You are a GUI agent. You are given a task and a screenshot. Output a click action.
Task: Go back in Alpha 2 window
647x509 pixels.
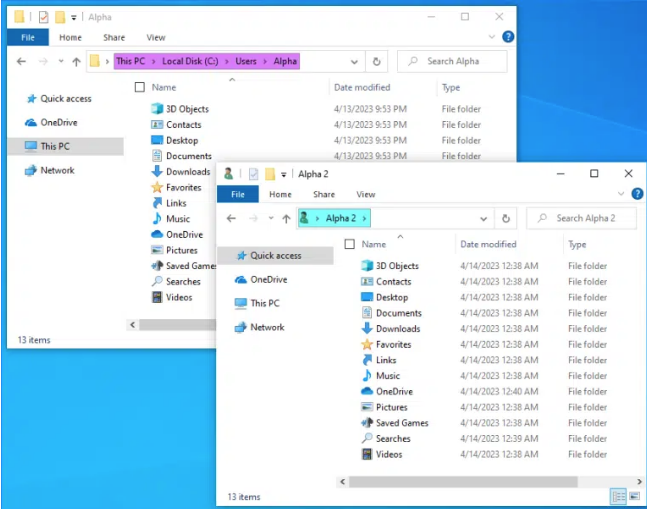(231, 219)
